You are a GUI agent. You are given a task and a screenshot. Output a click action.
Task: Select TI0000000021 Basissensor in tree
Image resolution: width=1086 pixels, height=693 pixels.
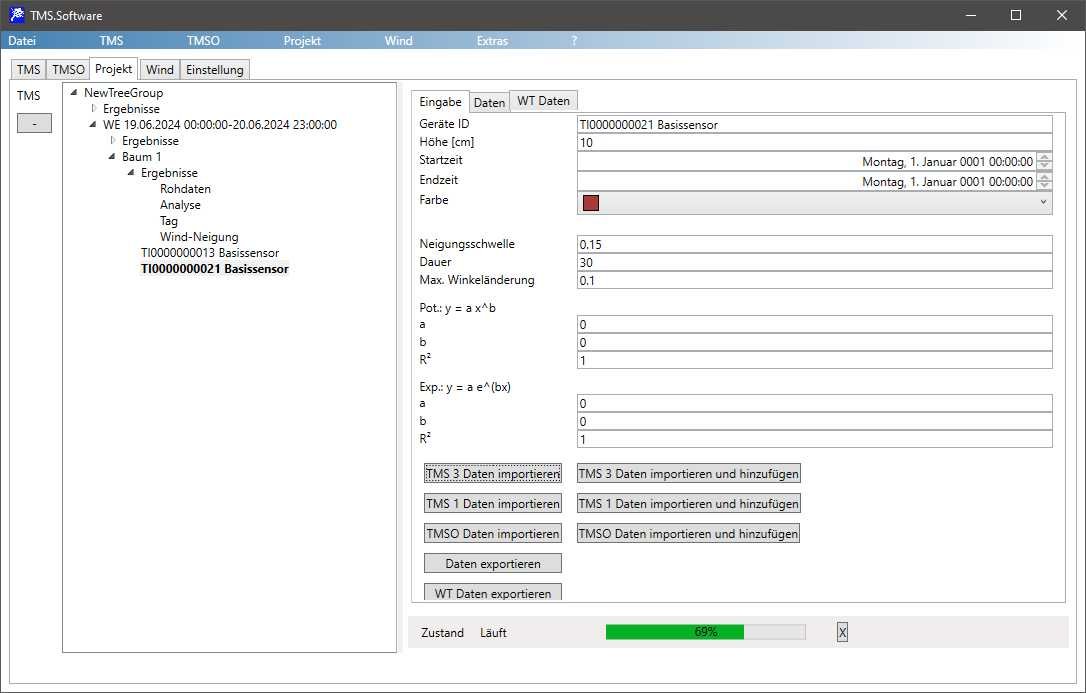click(215, 269)
